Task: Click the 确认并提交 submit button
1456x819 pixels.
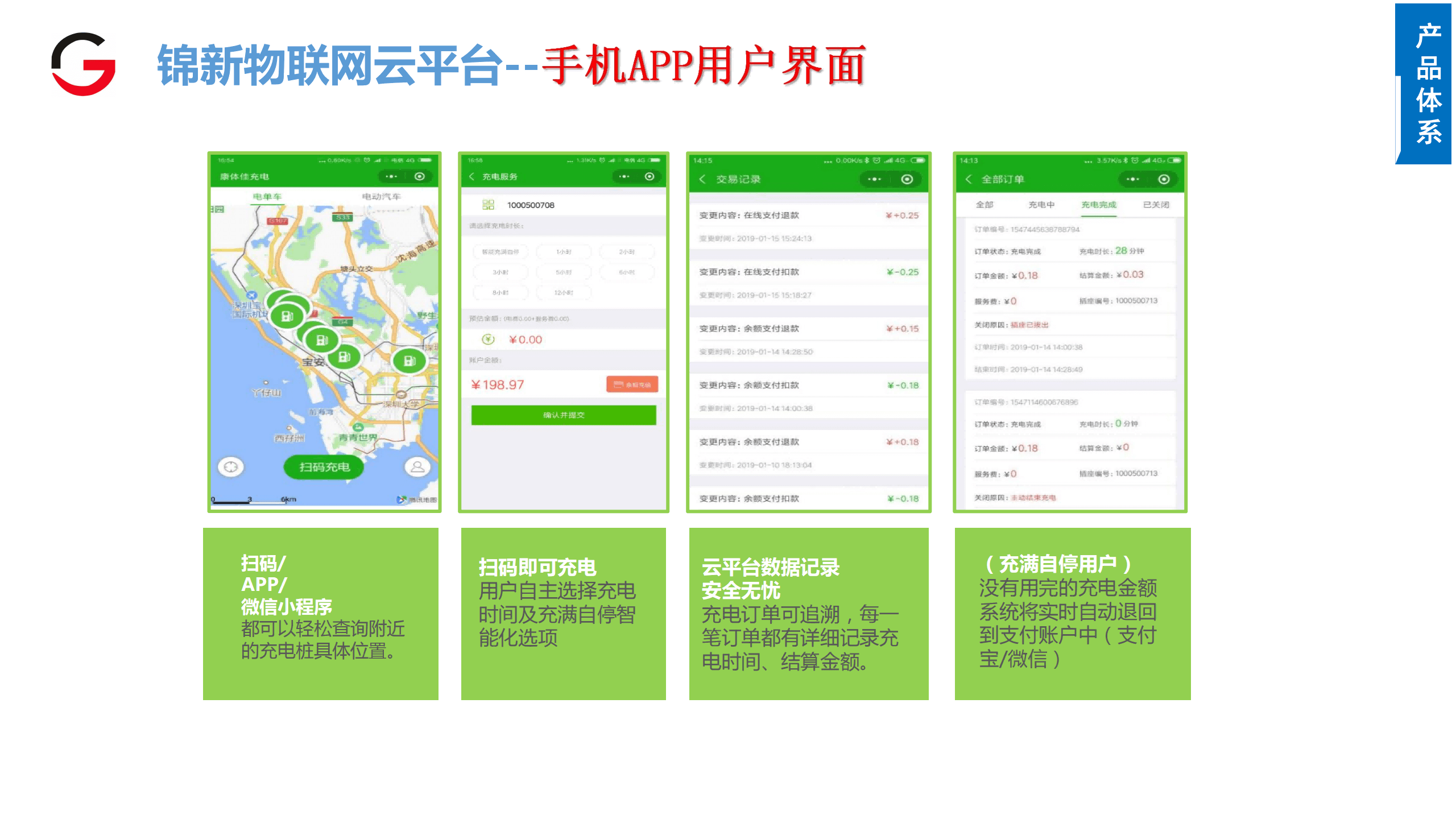Action: pyautogui.click(x=564, y=415)
